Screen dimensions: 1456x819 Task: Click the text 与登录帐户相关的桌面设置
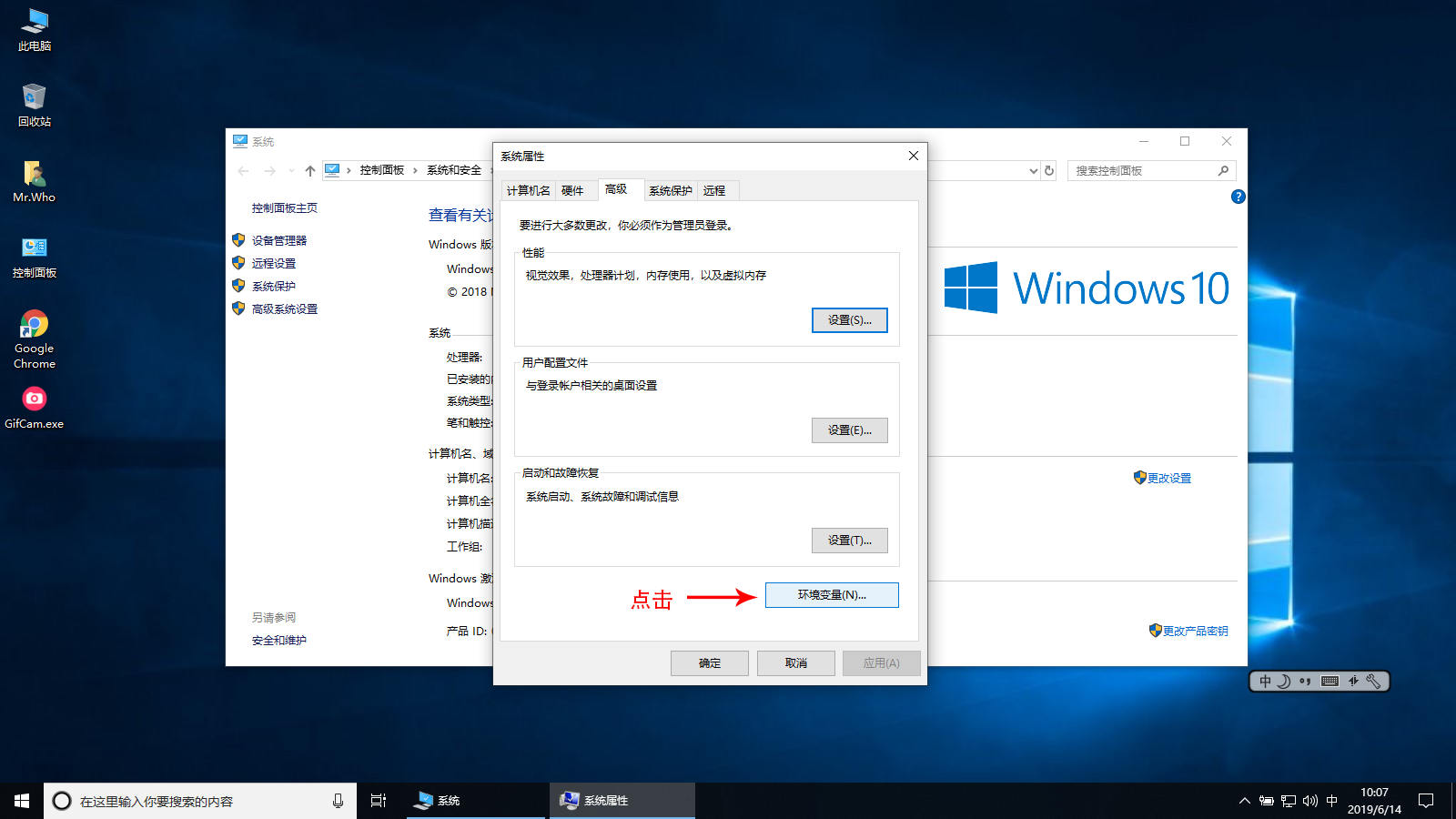(591, 385)
